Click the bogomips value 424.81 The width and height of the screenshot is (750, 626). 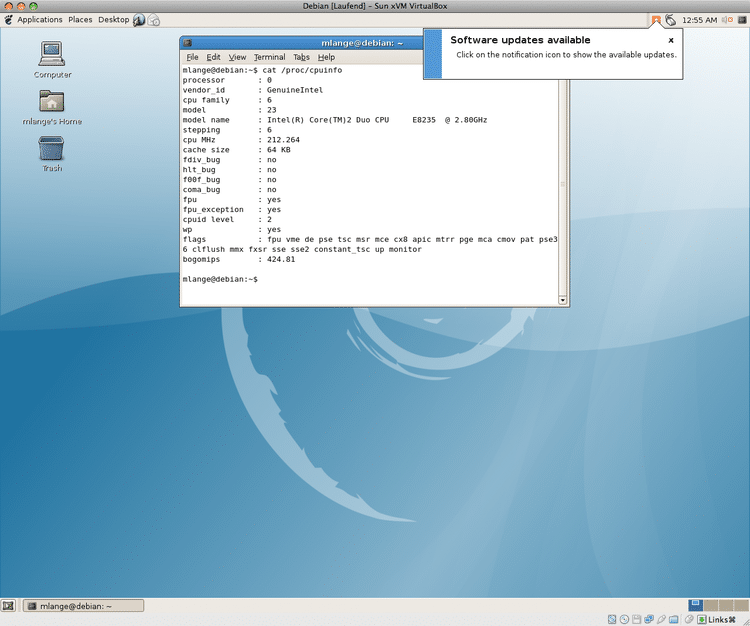tap(281, 259)
